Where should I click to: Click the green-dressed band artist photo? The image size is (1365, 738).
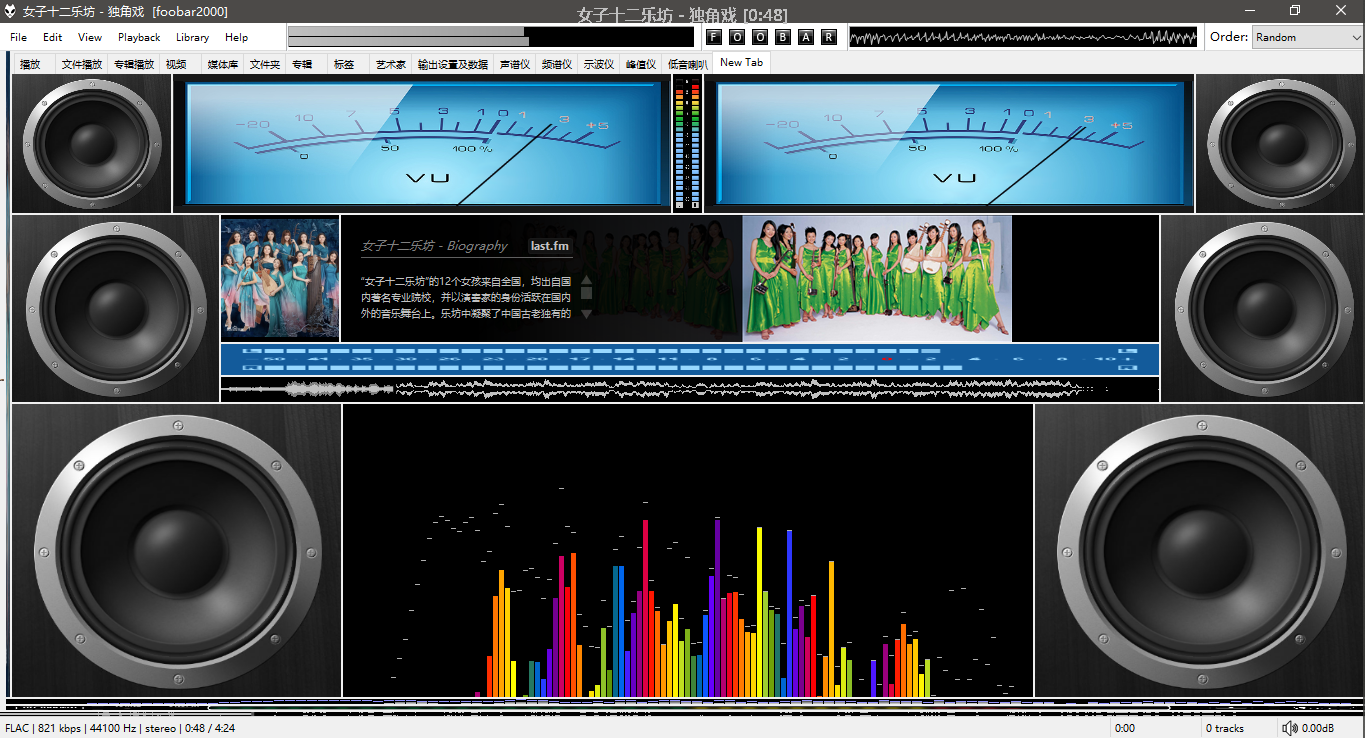click(877, 279)
